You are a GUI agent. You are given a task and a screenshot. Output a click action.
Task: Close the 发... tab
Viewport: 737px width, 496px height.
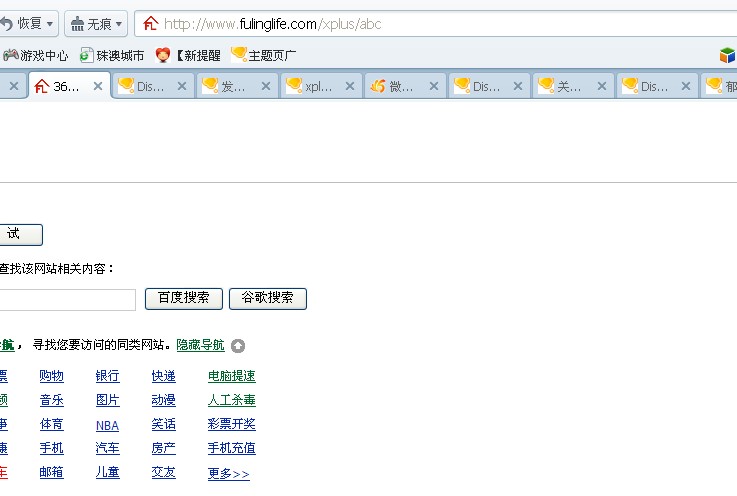[x=266, y=86]
